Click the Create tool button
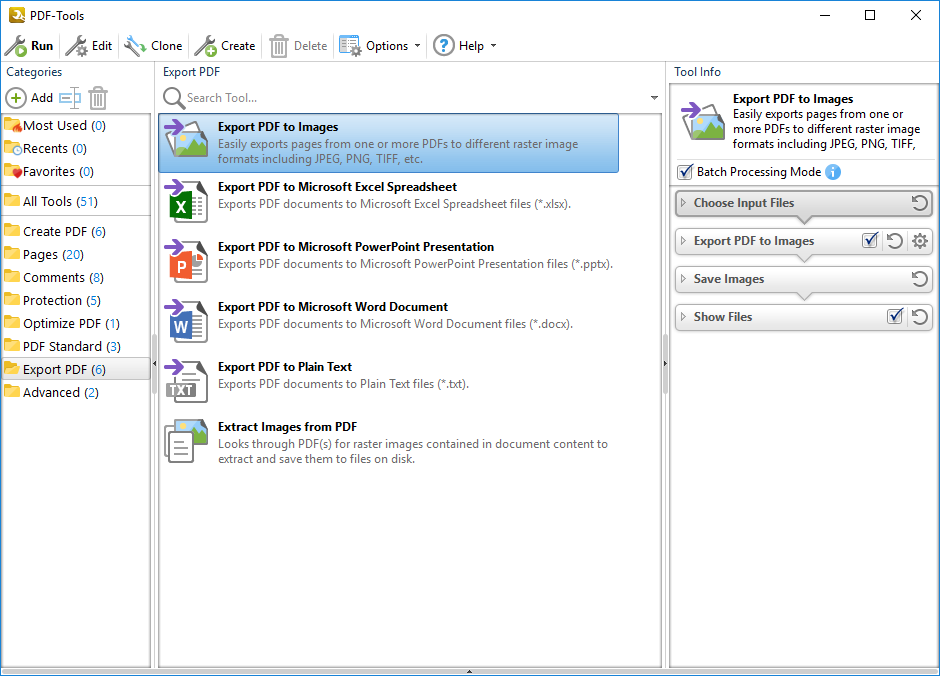940x676 pixels. pyautogui.click(x=225, y=46)
